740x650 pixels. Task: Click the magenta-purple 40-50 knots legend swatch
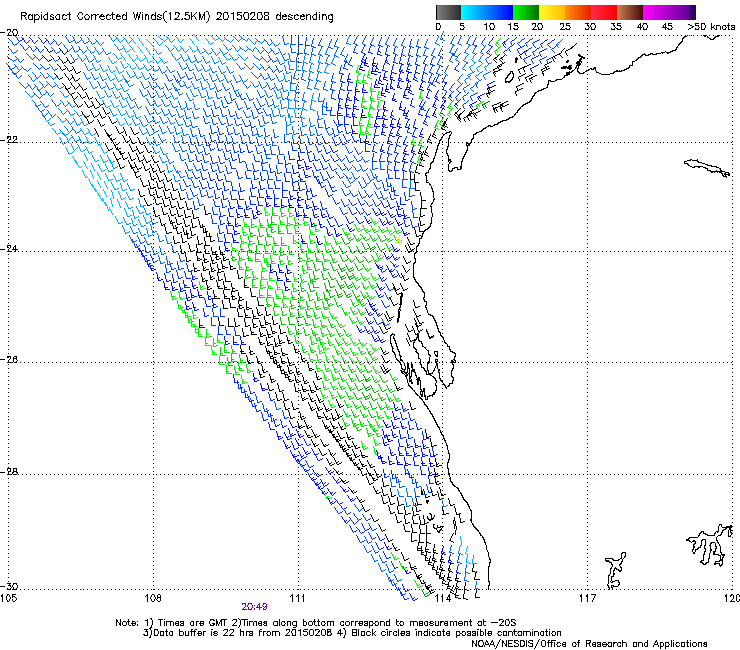(x=669, y=12)
